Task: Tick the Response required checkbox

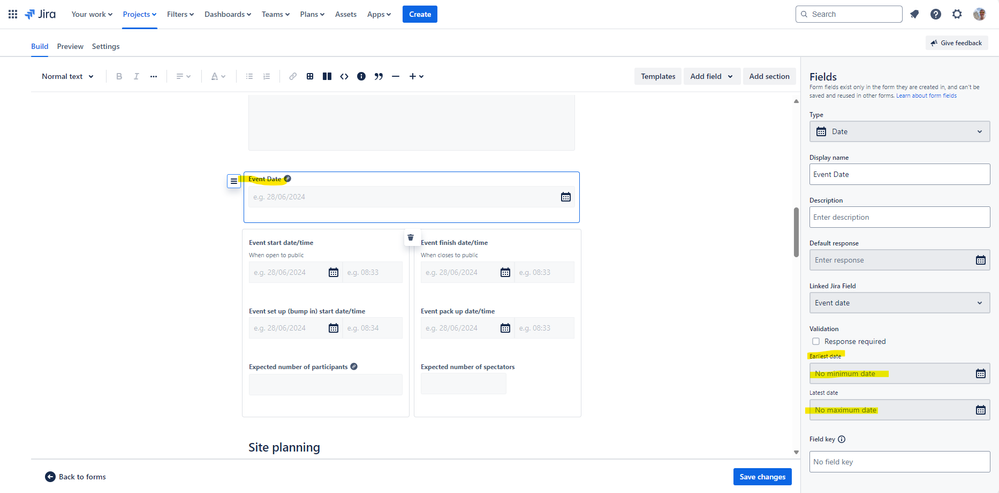Action: click(816, 341)
